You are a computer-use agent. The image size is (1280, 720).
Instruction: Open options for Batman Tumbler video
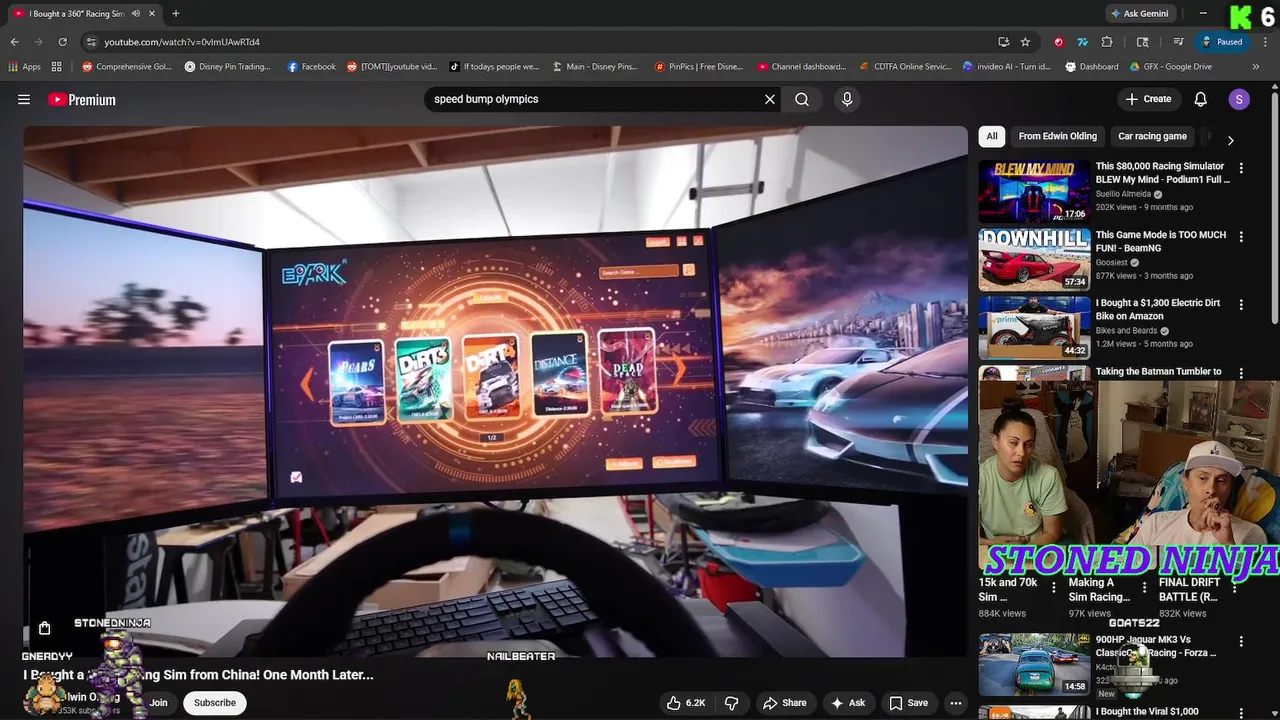pyautogui.click(x=1241, y=373)
